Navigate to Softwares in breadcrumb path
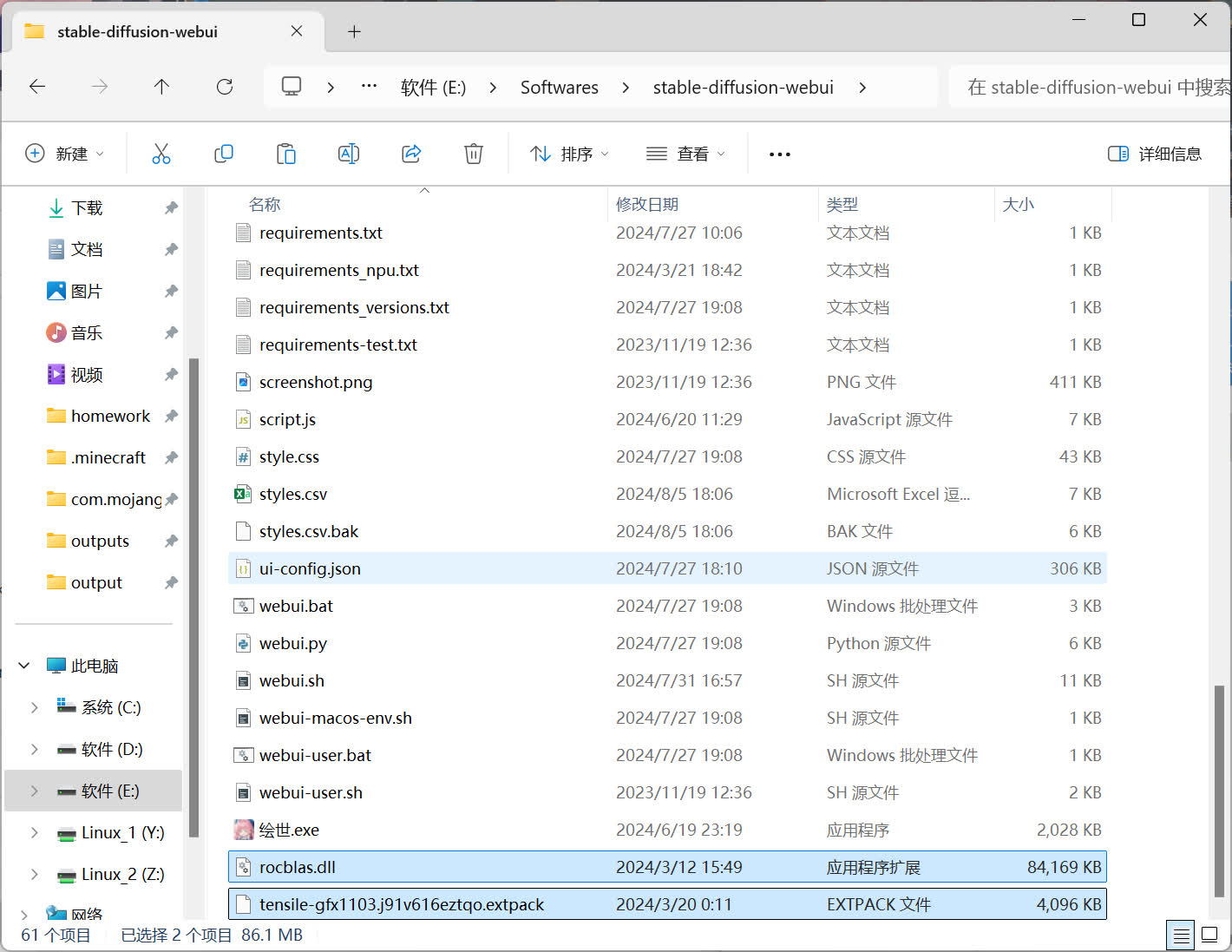1232x952 pixels. [x=559, y=88]
